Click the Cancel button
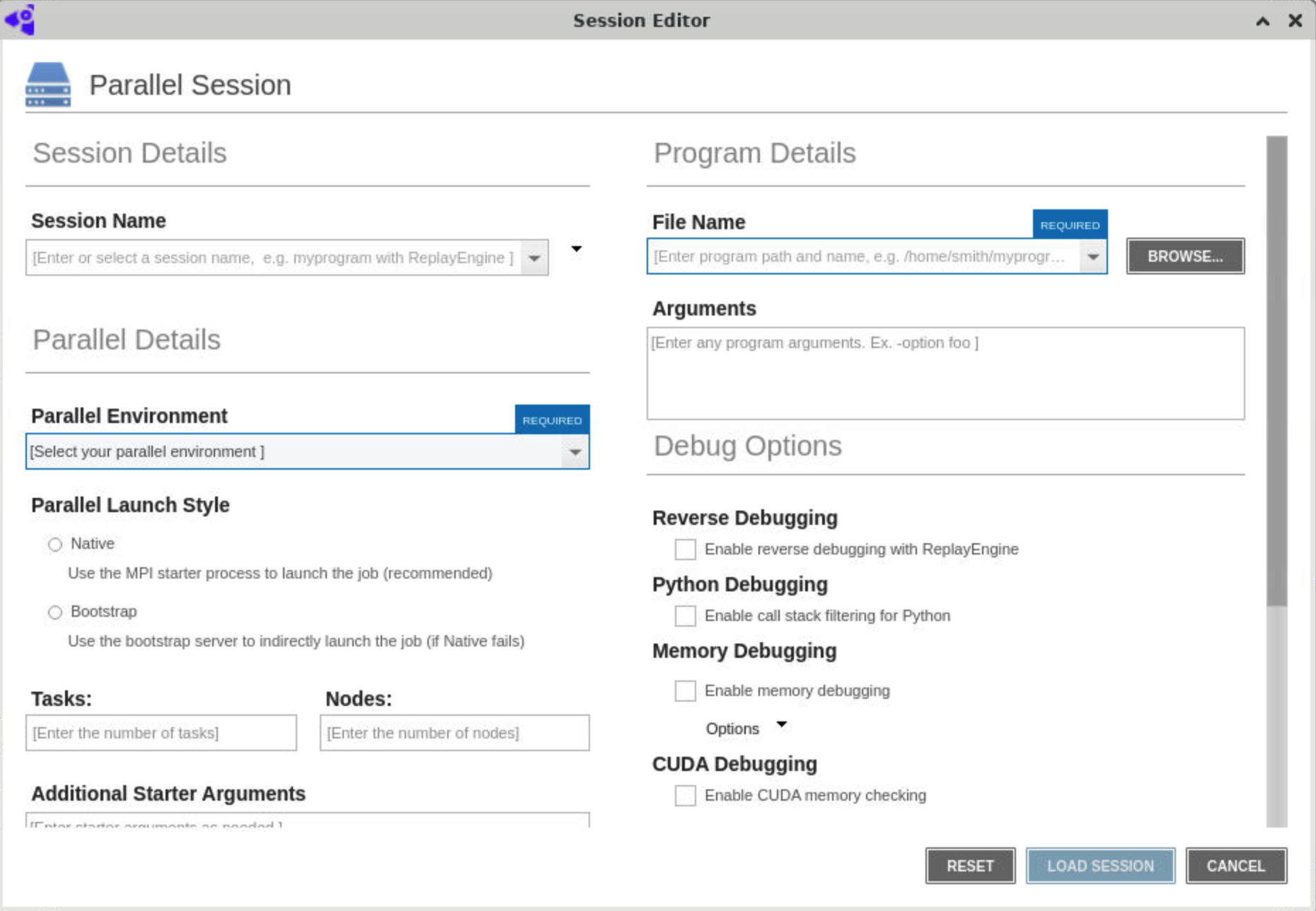The width and height of the screenshot is (1316, 911). coord(1235,866)
